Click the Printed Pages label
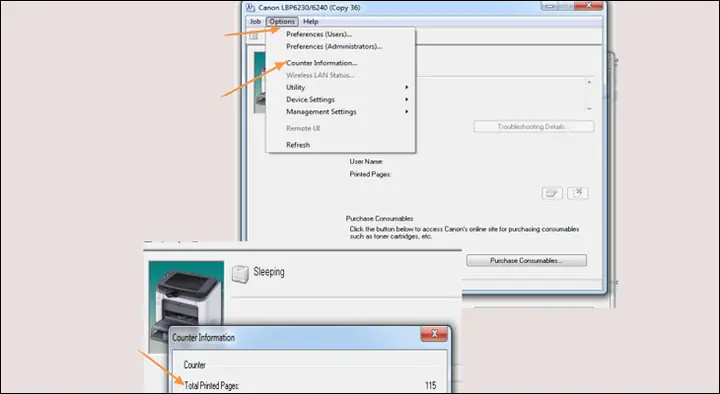Image resolution: width=720 pixels, height=394 pixels. [x=370, y=174]
